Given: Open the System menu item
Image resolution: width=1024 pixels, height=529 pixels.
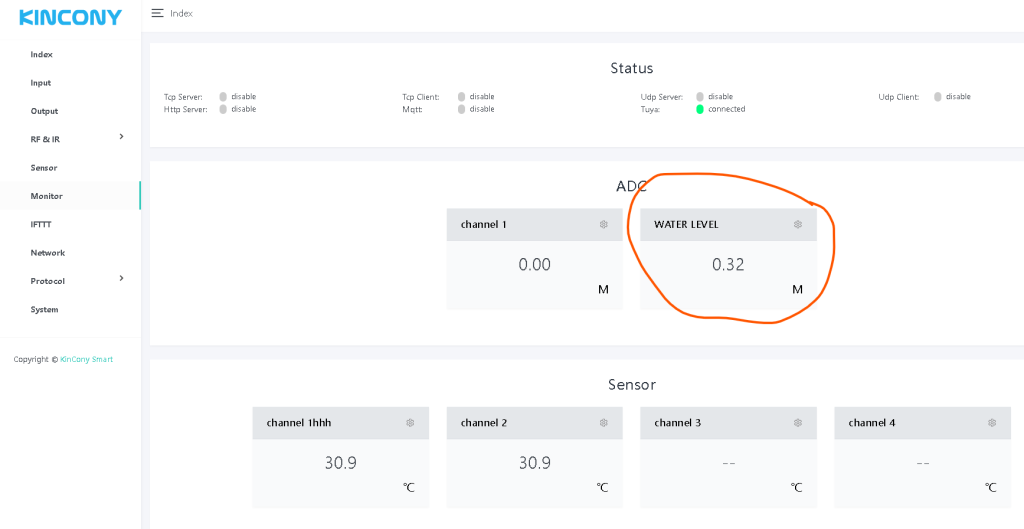Looking at the screenshot, I should [x=44, y=310].
